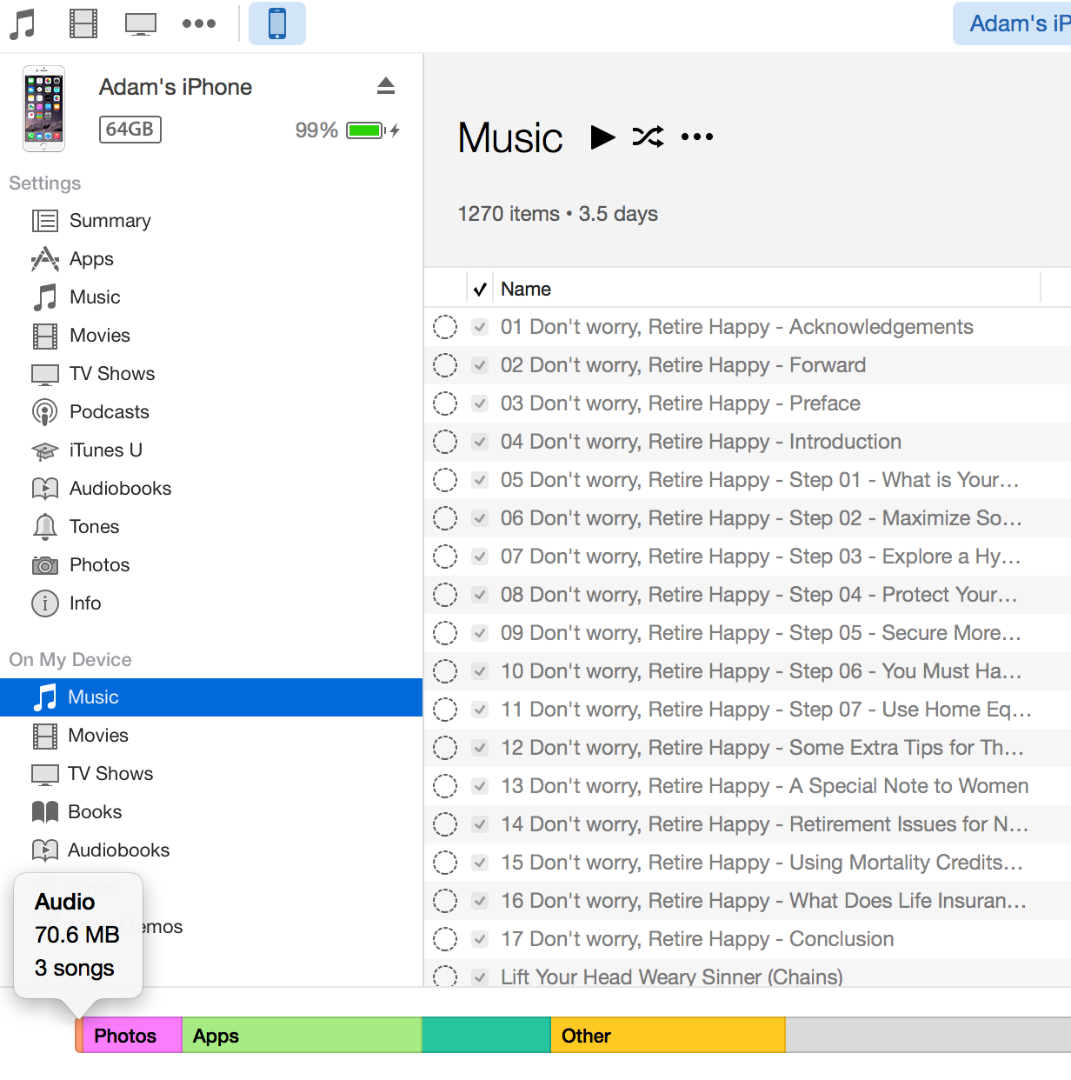Click status circle for 08 Step 04 track
The height and width of the screenshot is (1080, 1071).
coord(445,595)
